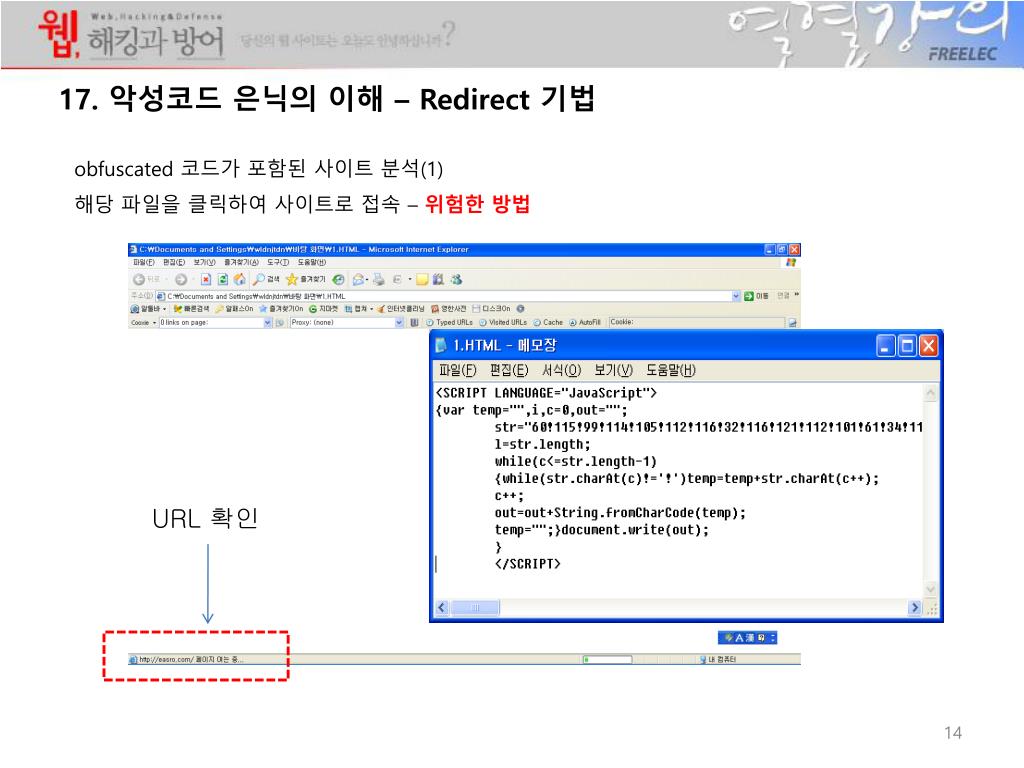Viewport: 1024px width, 768px height.
Task: Click the Refresh icon in IE toolbar
Action: click(223, 279)
